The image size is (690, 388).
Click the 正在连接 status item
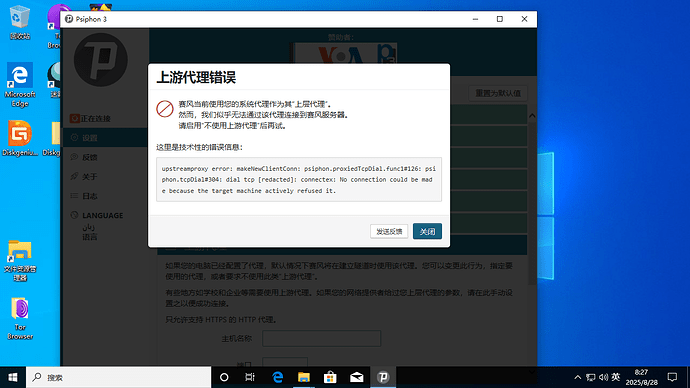point(90,118)
